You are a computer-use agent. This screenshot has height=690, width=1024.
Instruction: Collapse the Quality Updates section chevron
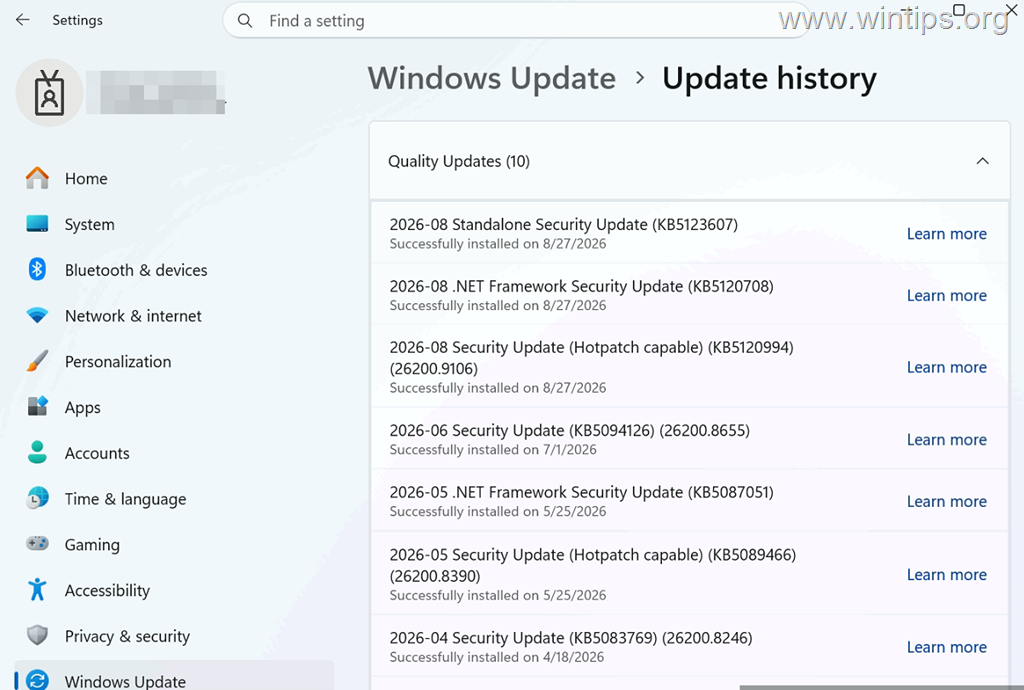[982, 161]
